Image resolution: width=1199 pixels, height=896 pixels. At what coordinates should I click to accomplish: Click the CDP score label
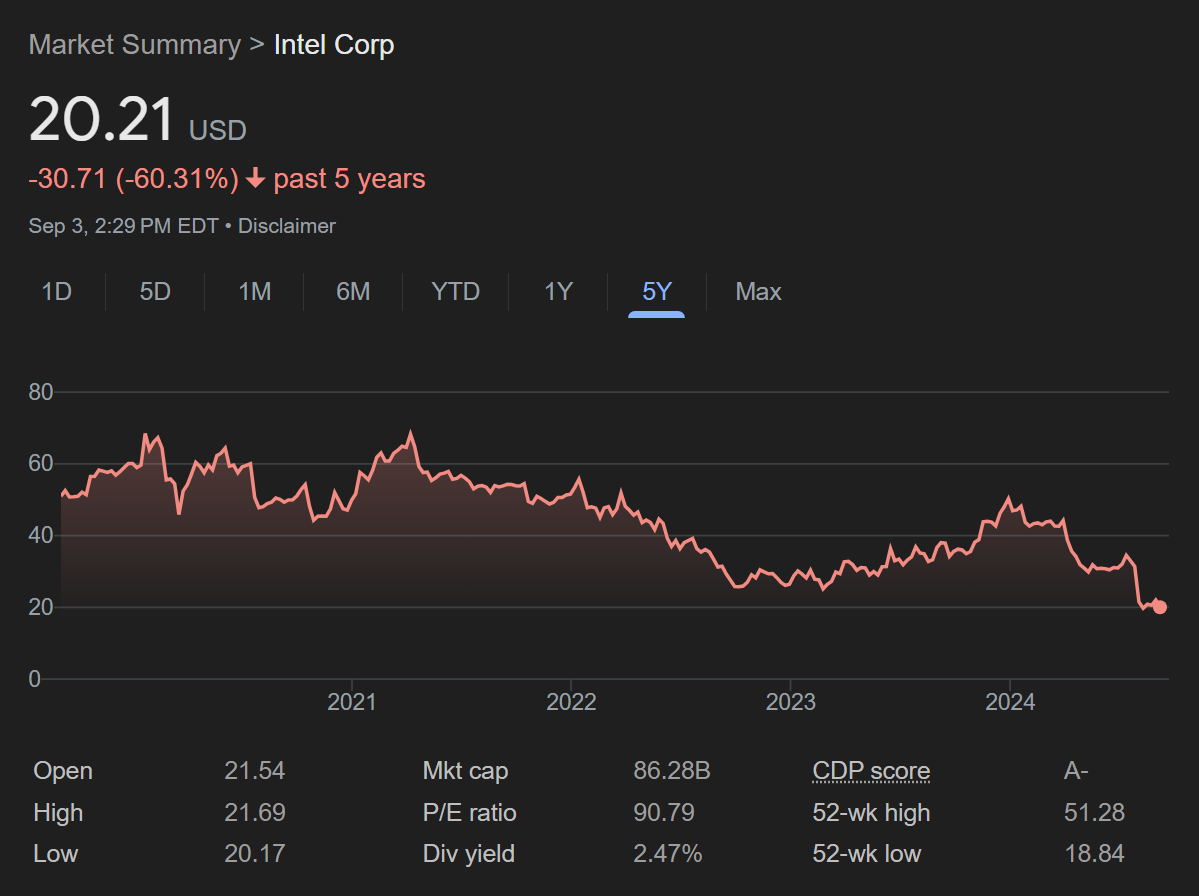click(x=871, y=771)
